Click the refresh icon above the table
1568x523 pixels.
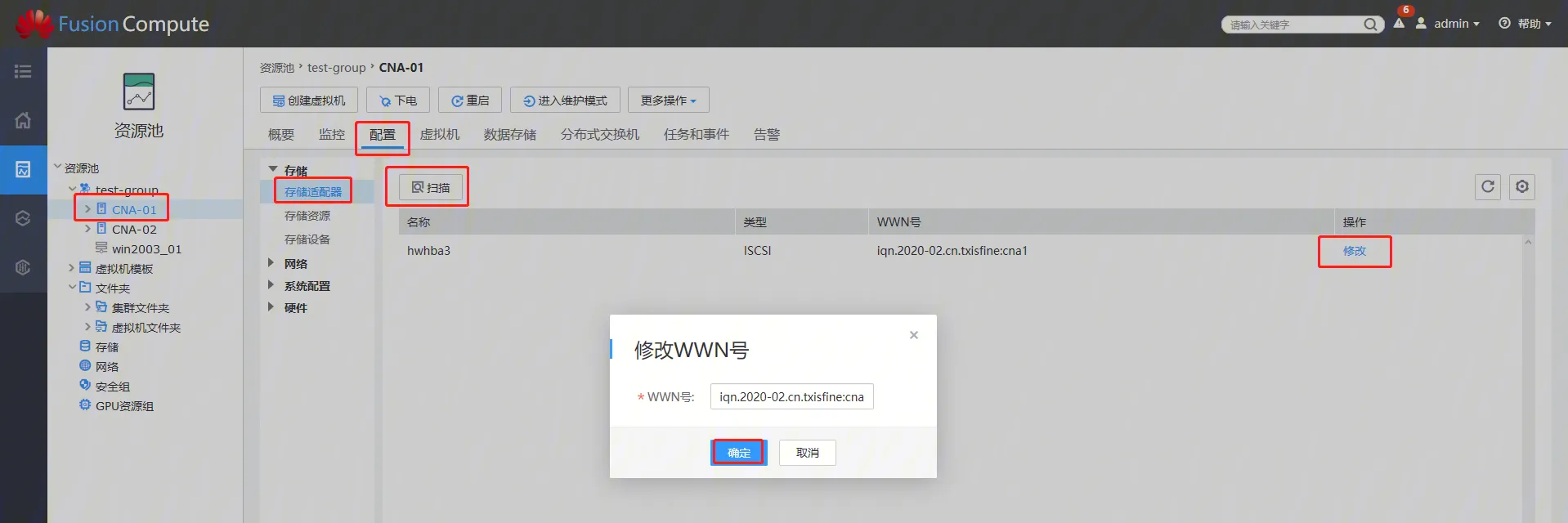1488,186
